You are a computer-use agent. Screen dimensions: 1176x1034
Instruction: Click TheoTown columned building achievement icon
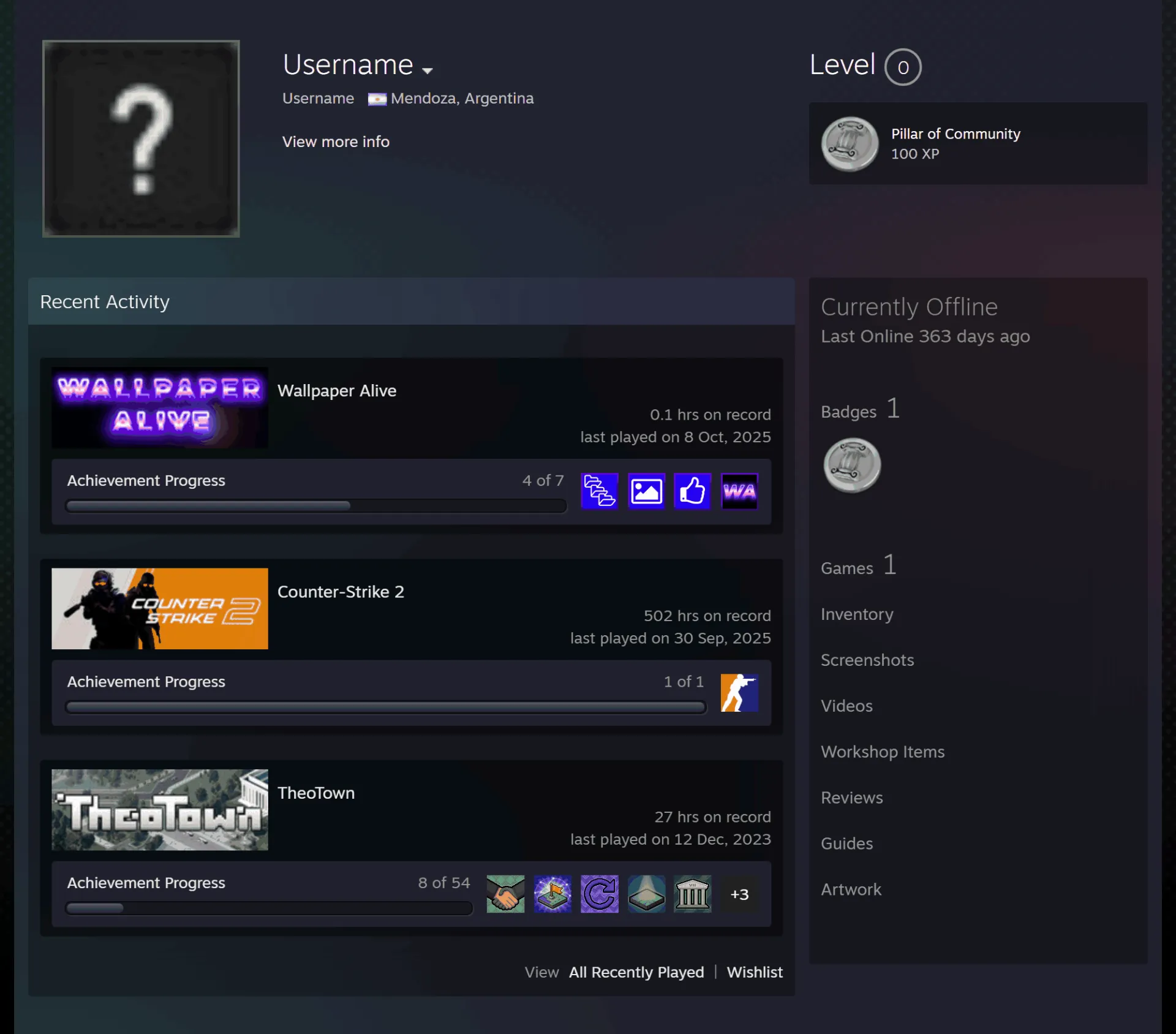[693, 894]
